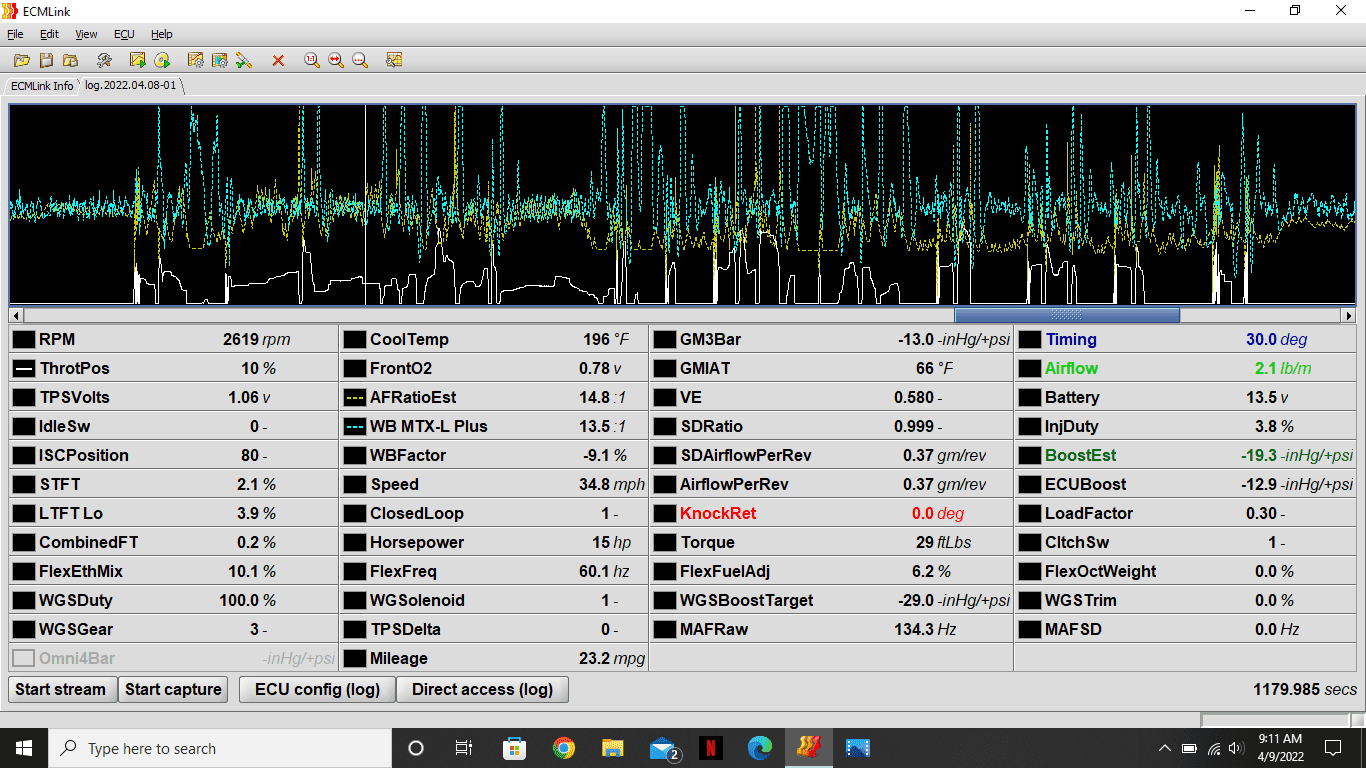This screenshot has height=768, width=1366.
Task: Open Microsoft Edge from taskbar
Action: click(x=760, y=748)
